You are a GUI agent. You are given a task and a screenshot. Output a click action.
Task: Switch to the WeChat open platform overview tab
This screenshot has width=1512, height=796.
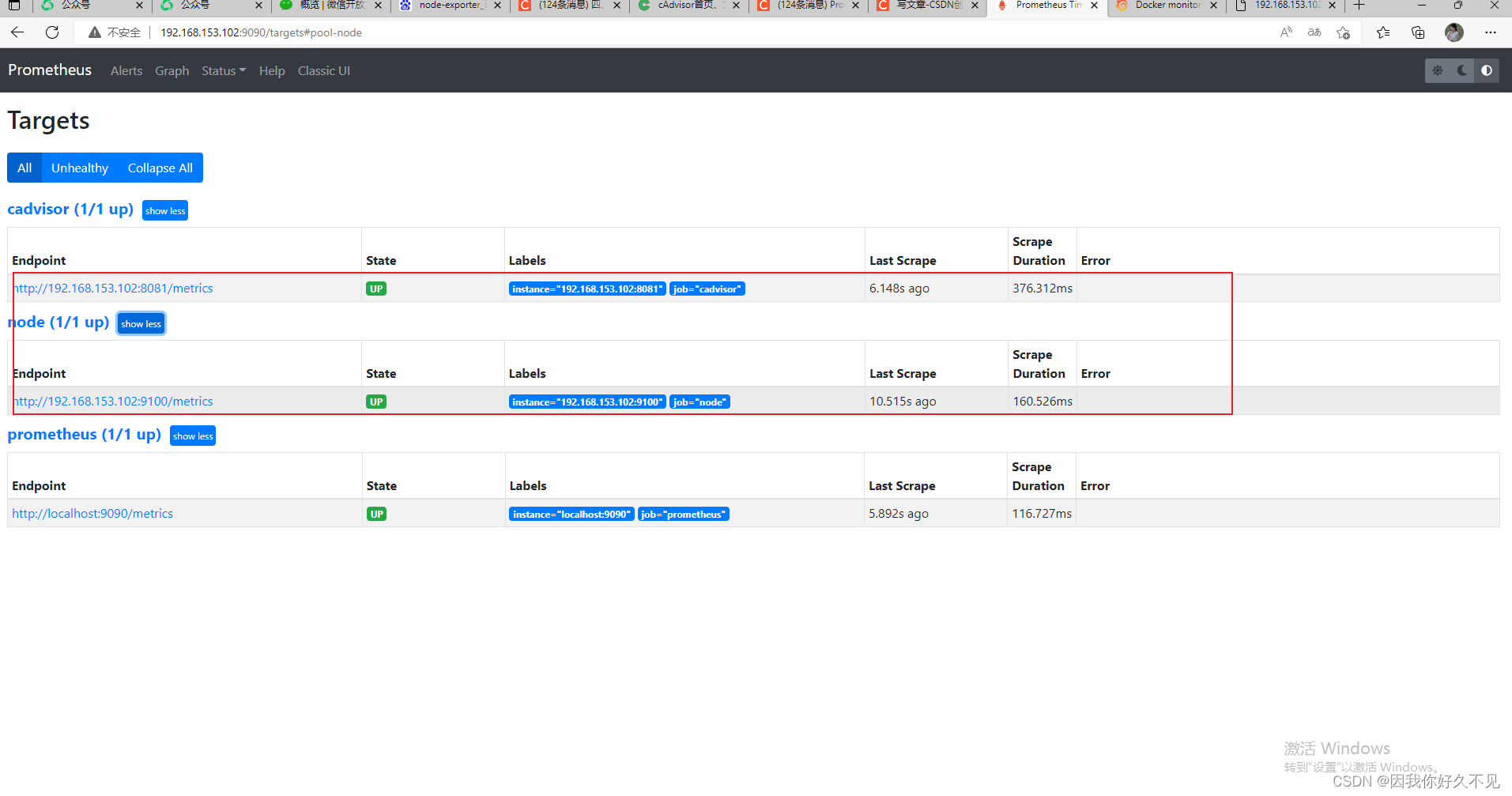click(x=331, y=6)
